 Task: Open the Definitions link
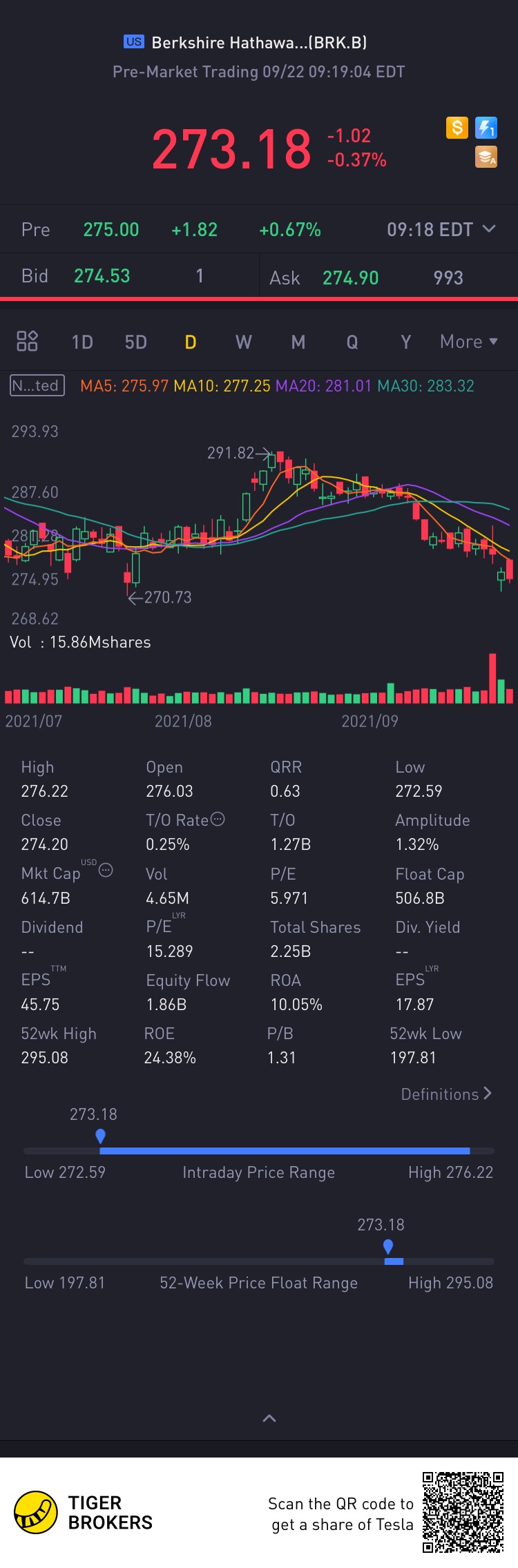(x=446, y=1094)
